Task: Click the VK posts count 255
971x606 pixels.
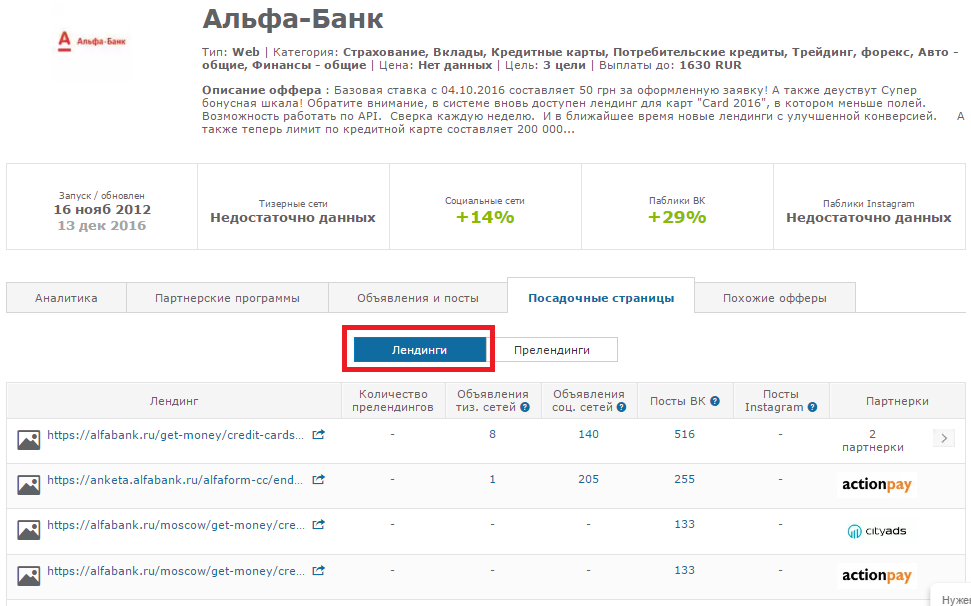Action: point(684,479)
